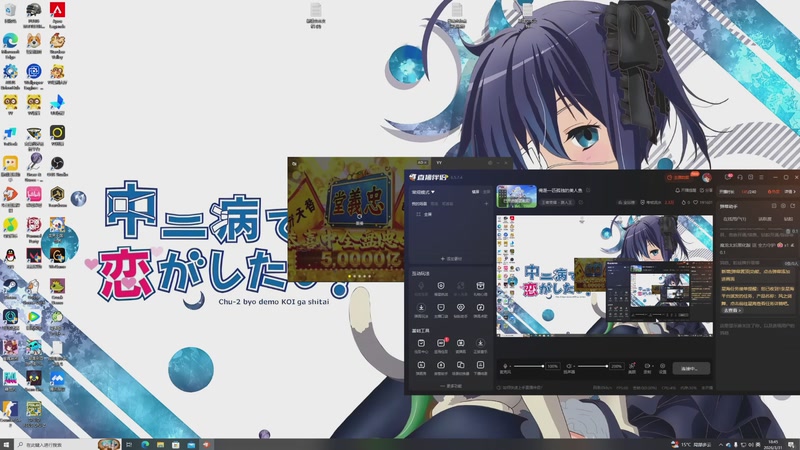800x450 pixels.
Task: Select the Steam desktop shortcut
Action: 10,291
